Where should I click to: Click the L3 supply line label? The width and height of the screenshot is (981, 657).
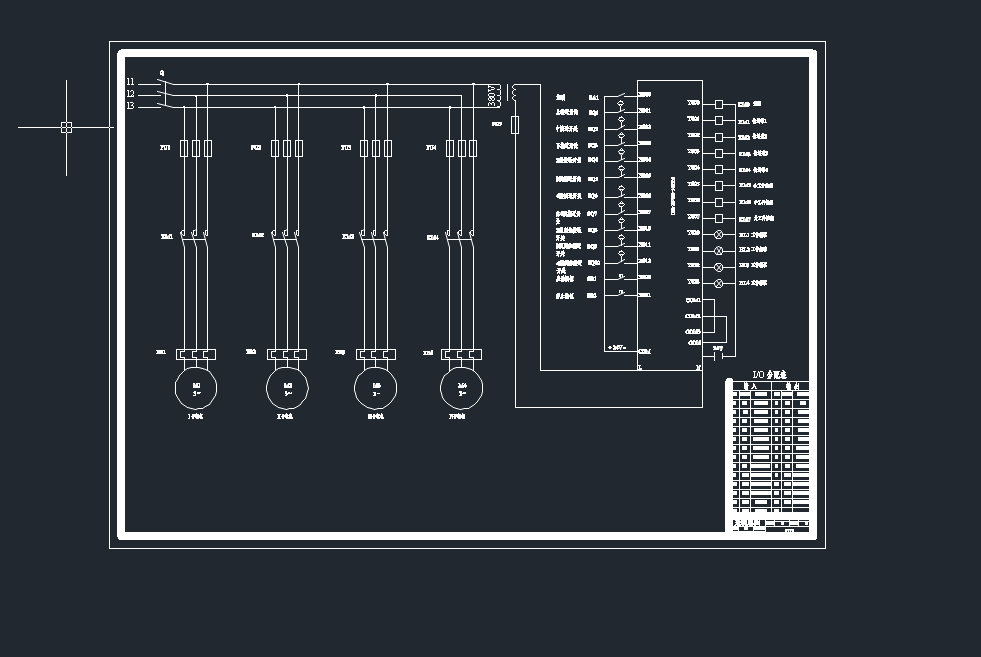click(130, 106)
